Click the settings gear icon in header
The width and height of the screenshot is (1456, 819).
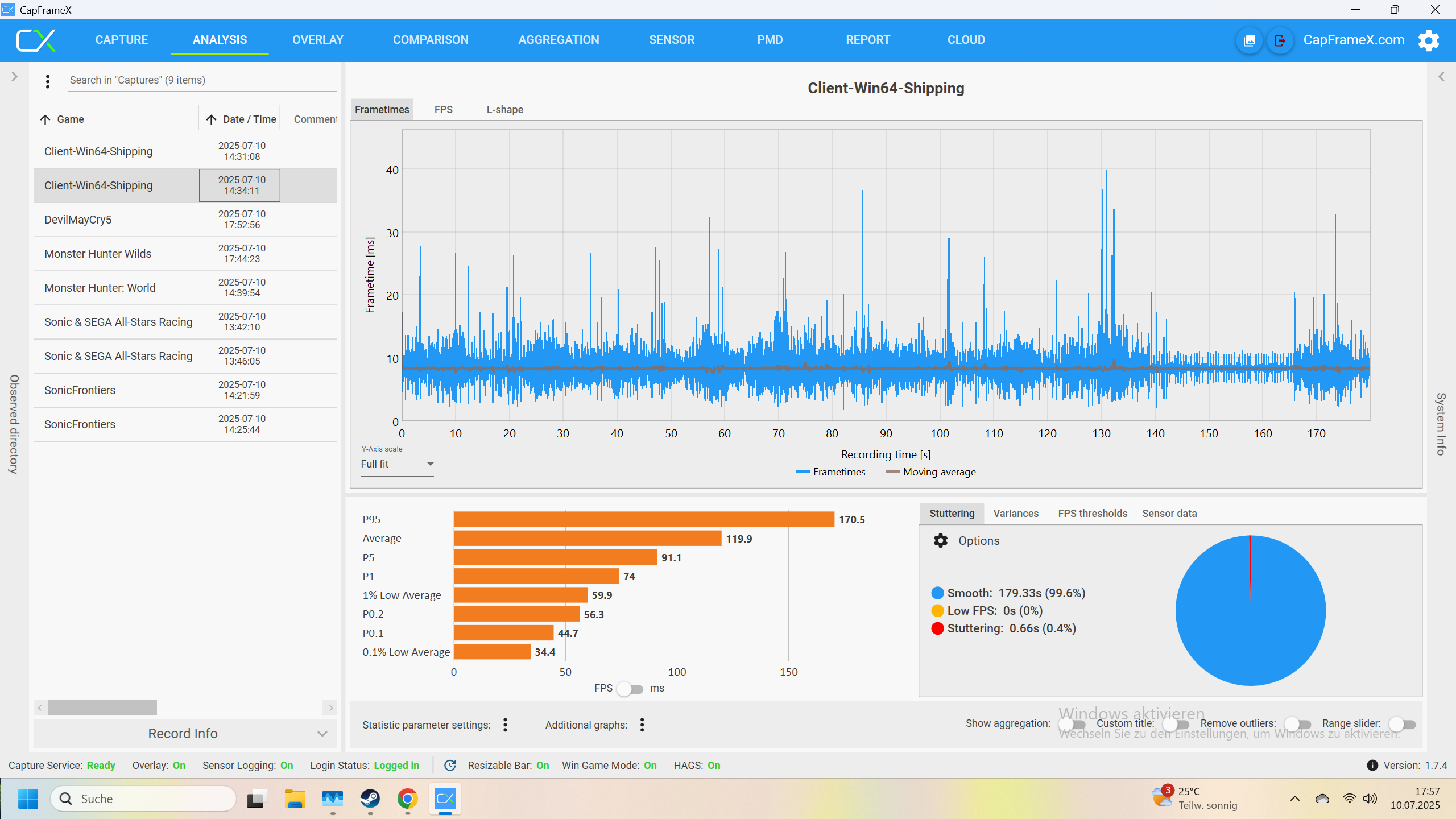tap(1428, 40)
